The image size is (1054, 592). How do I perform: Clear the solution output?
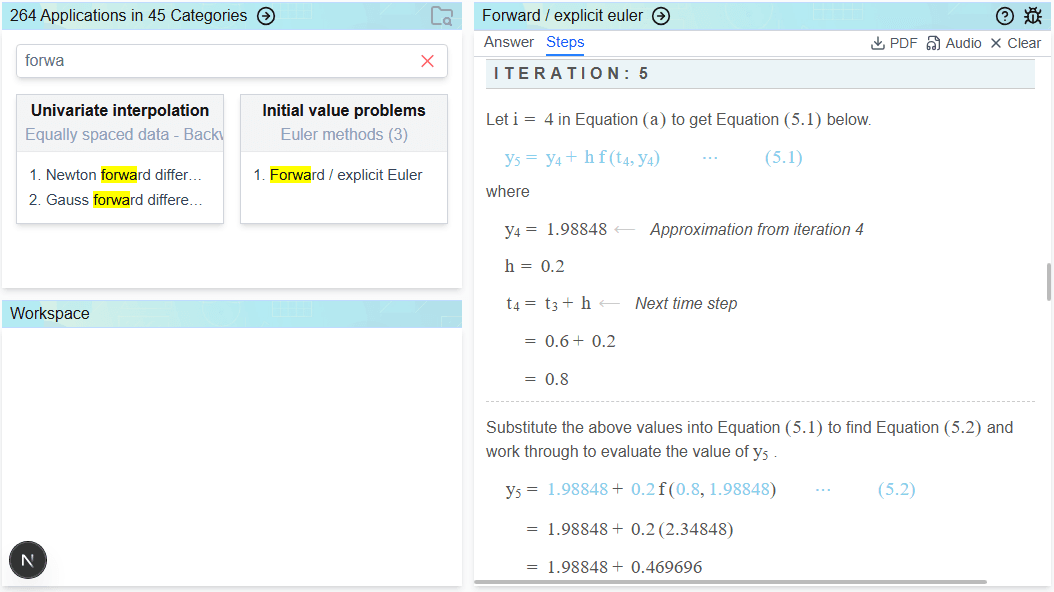pos(1015,43)
